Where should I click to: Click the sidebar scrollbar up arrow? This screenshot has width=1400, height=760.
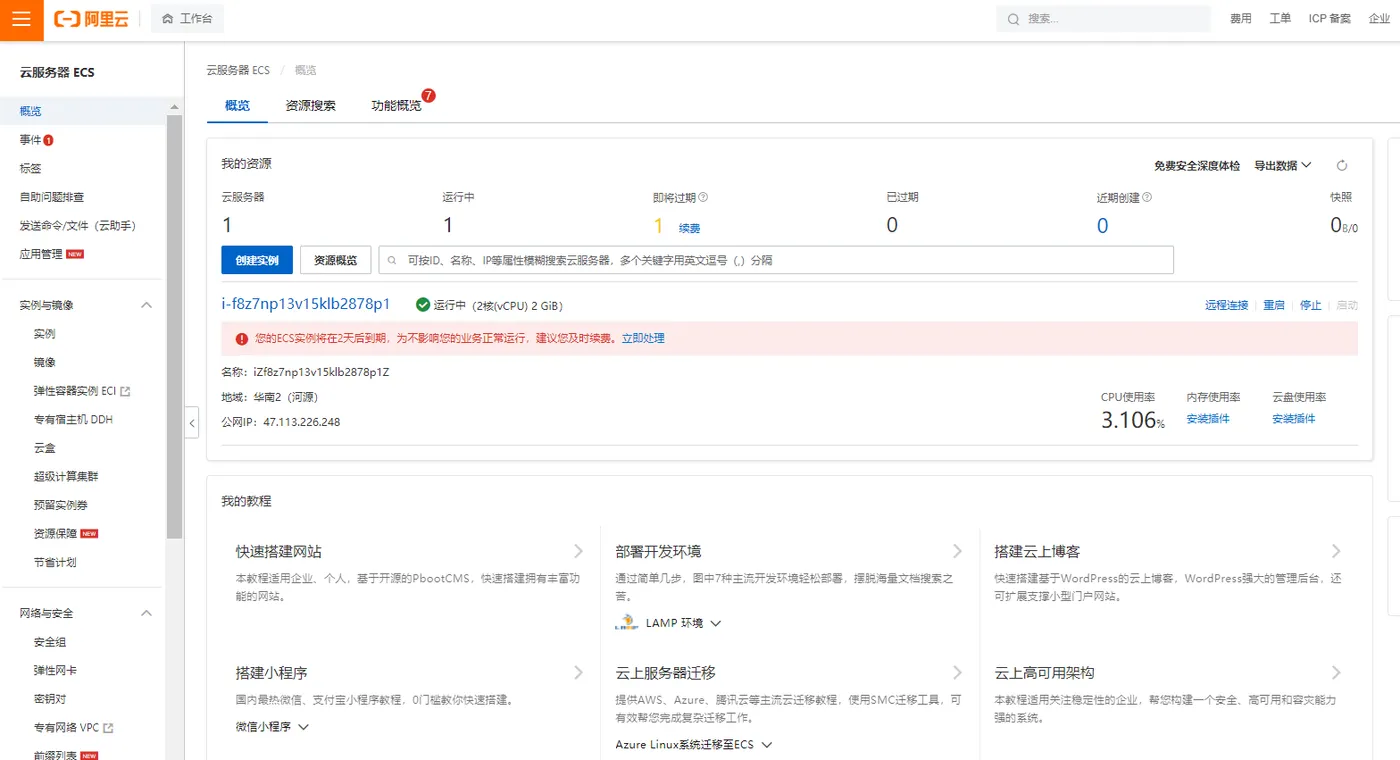click(x=174, y=107)
